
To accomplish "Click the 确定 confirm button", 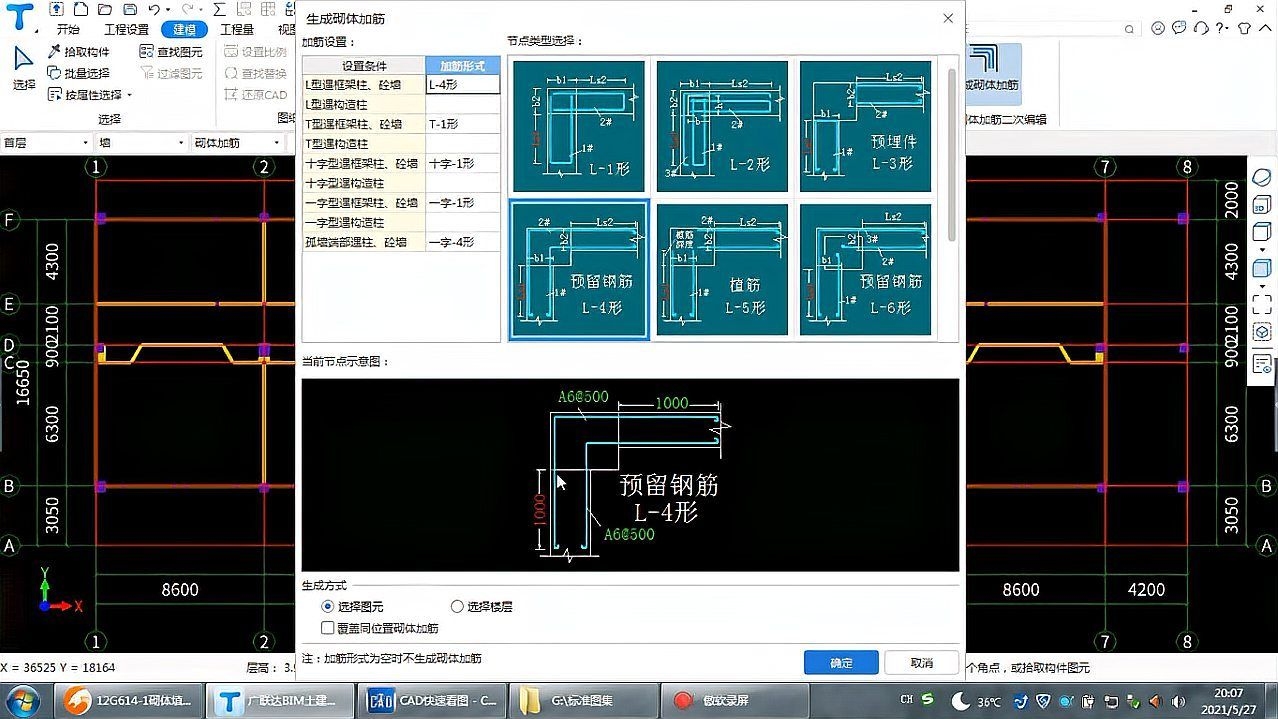I will 840,662.
